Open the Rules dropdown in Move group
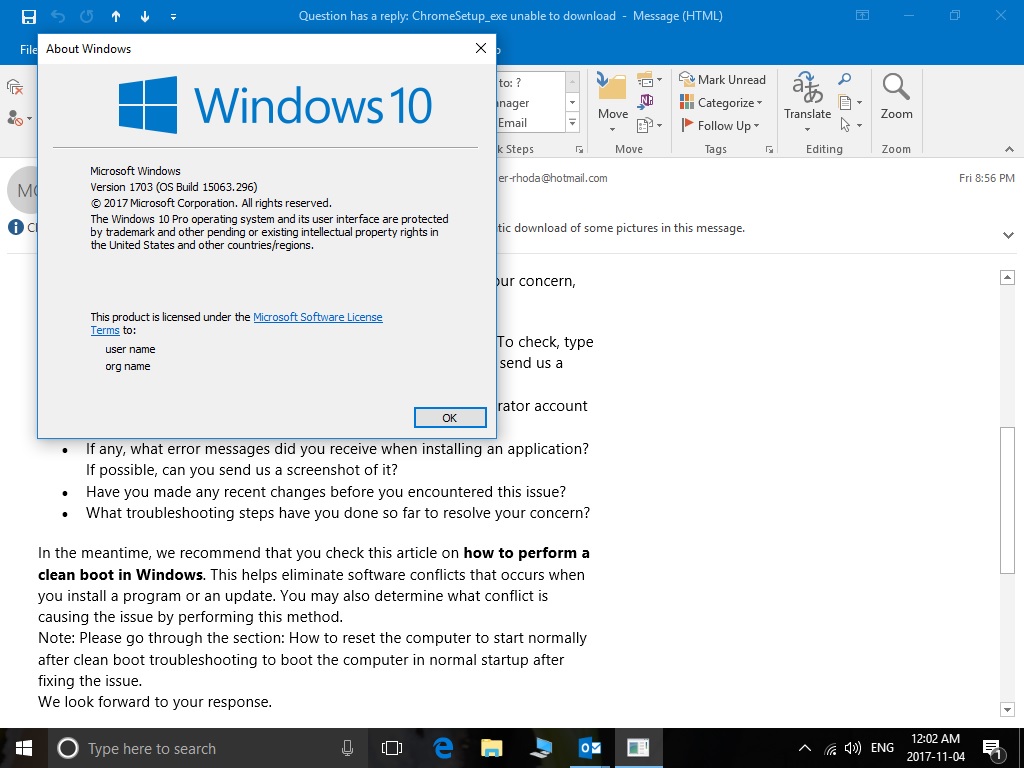1024x768 pixels. pyautogui.click(x=649, y=80)
